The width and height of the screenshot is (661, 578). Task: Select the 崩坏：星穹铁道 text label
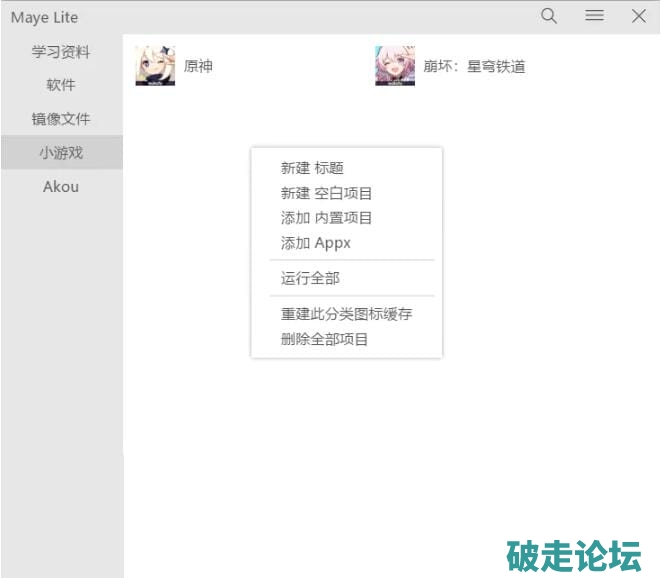(x=473, y=67)
